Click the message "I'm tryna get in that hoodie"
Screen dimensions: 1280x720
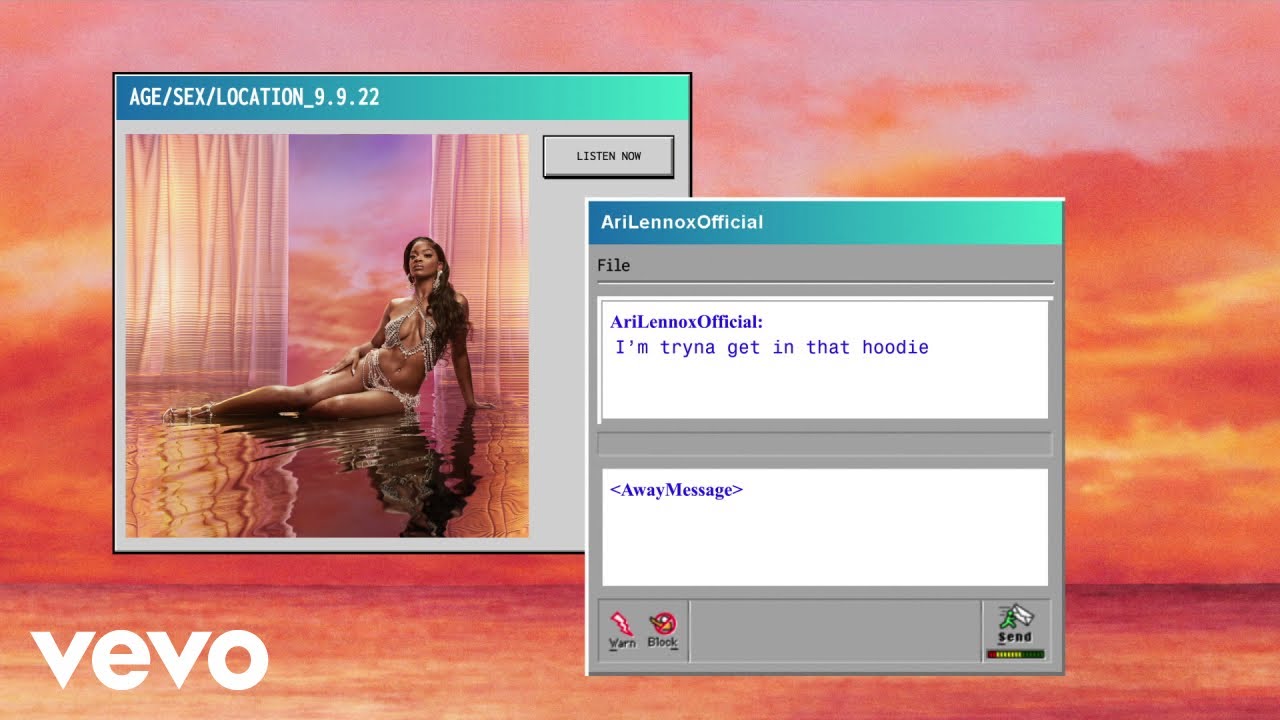(772, 348)
